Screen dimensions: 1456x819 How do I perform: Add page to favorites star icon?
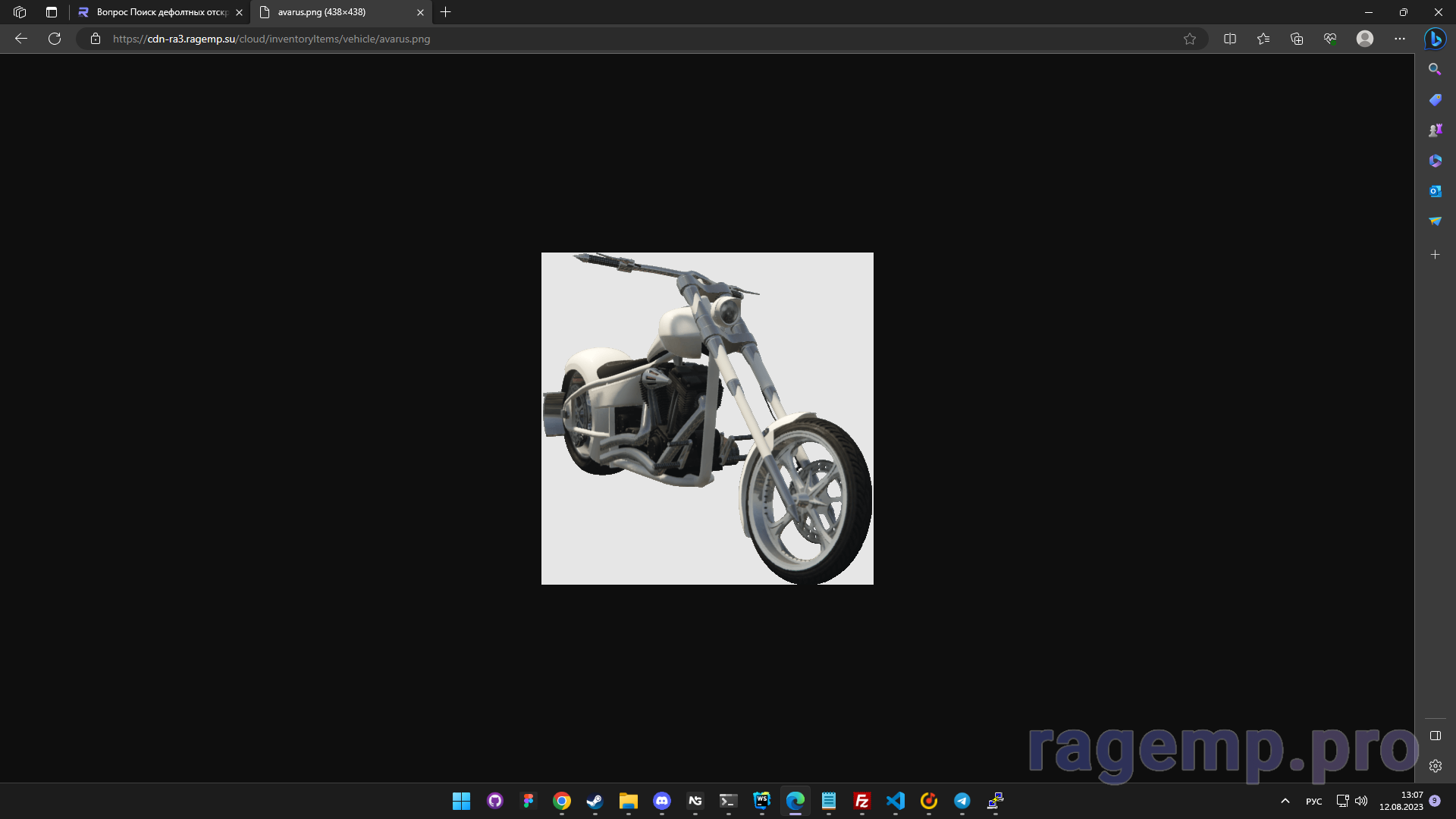1190,39
